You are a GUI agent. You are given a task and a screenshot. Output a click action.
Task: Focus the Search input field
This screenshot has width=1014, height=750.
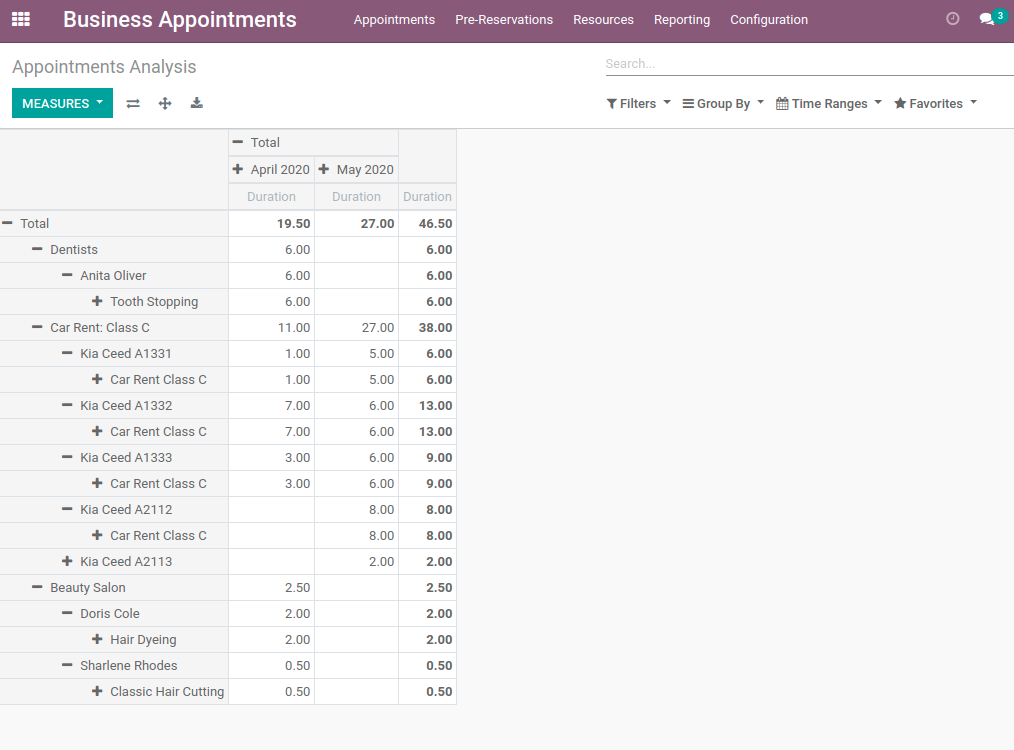(x=810, y=63)
